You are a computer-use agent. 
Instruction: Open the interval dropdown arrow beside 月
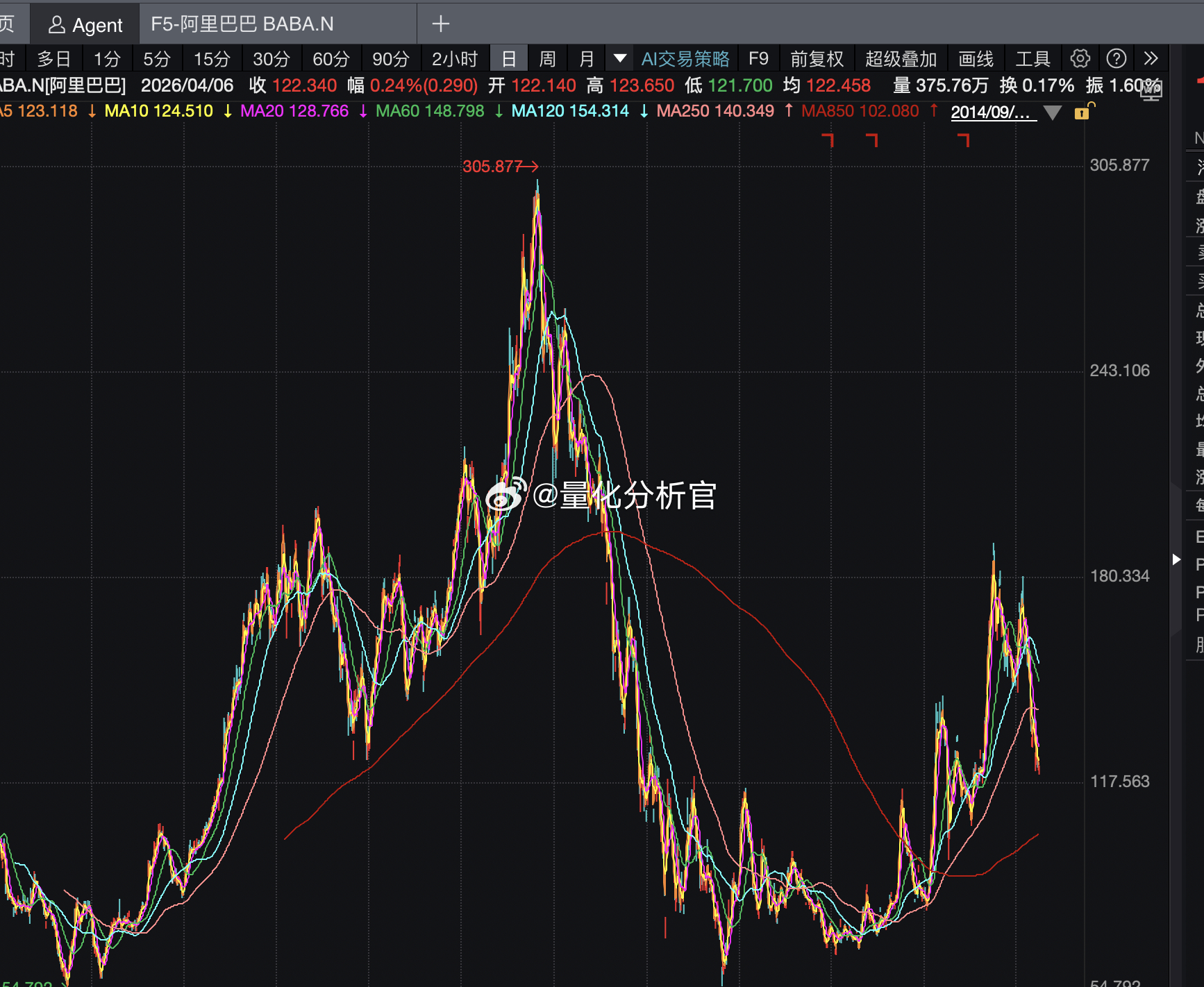(x=619, y=58)
